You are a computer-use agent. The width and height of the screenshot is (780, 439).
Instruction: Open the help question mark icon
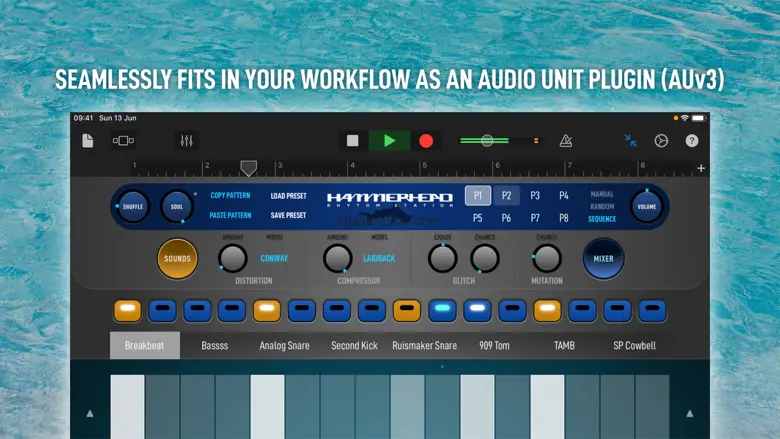[691, 141]
